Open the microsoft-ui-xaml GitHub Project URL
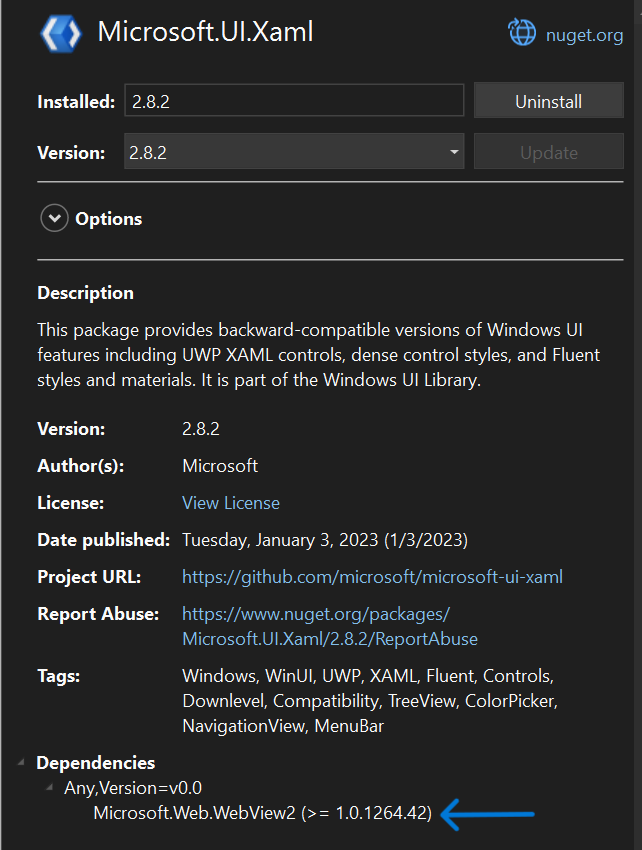This screenshot has height=850, width=642. tap(372, 576)
